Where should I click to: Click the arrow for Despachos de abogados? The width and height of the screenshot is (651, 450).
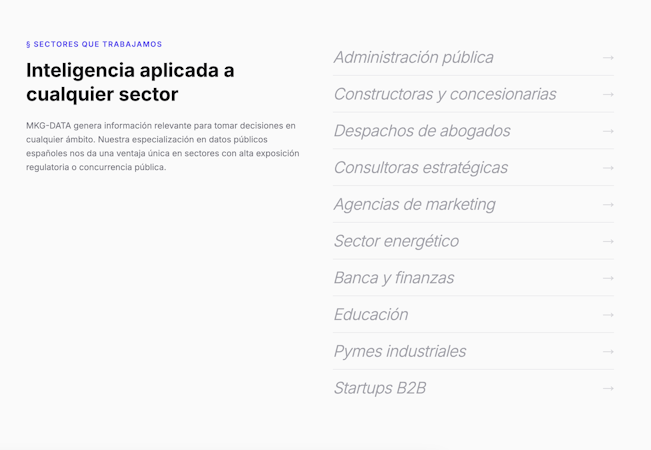click(x=608, y=131)
